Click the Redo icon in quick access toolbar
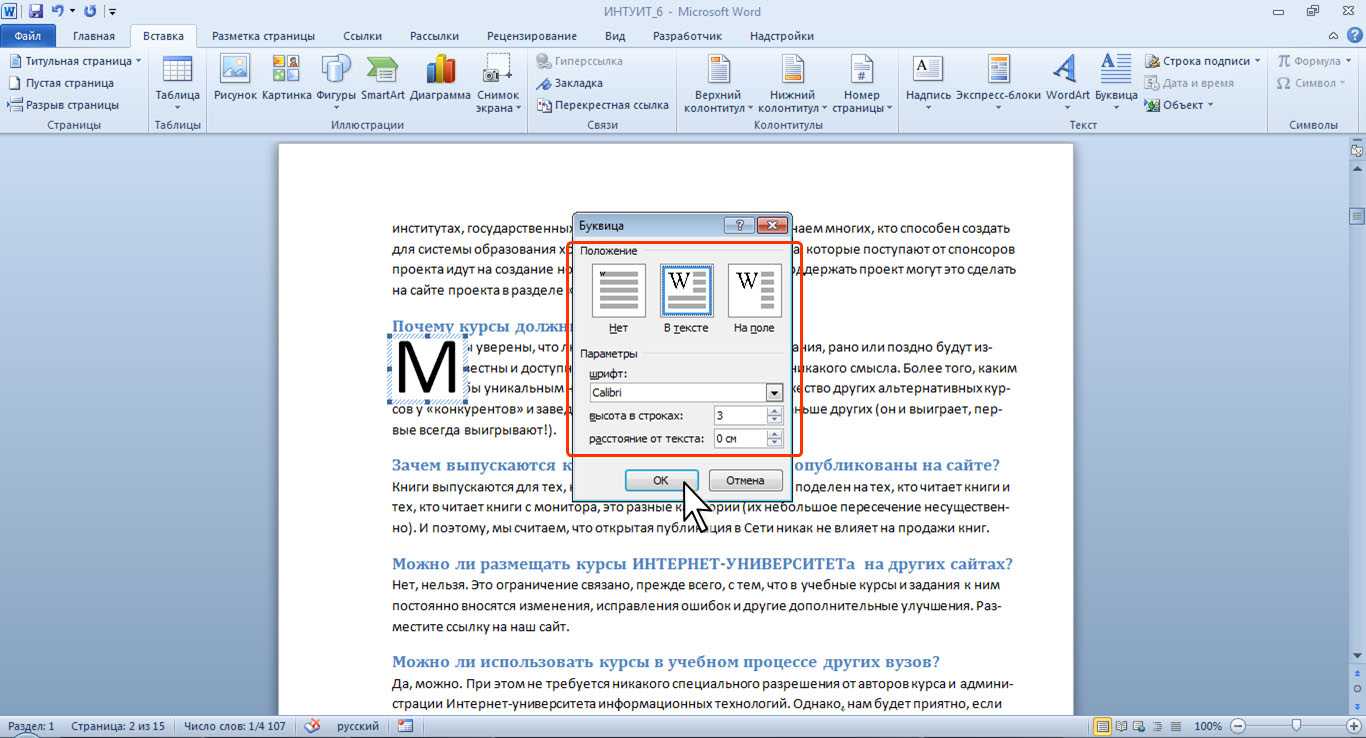The image size is (1366, 738). 91,12
